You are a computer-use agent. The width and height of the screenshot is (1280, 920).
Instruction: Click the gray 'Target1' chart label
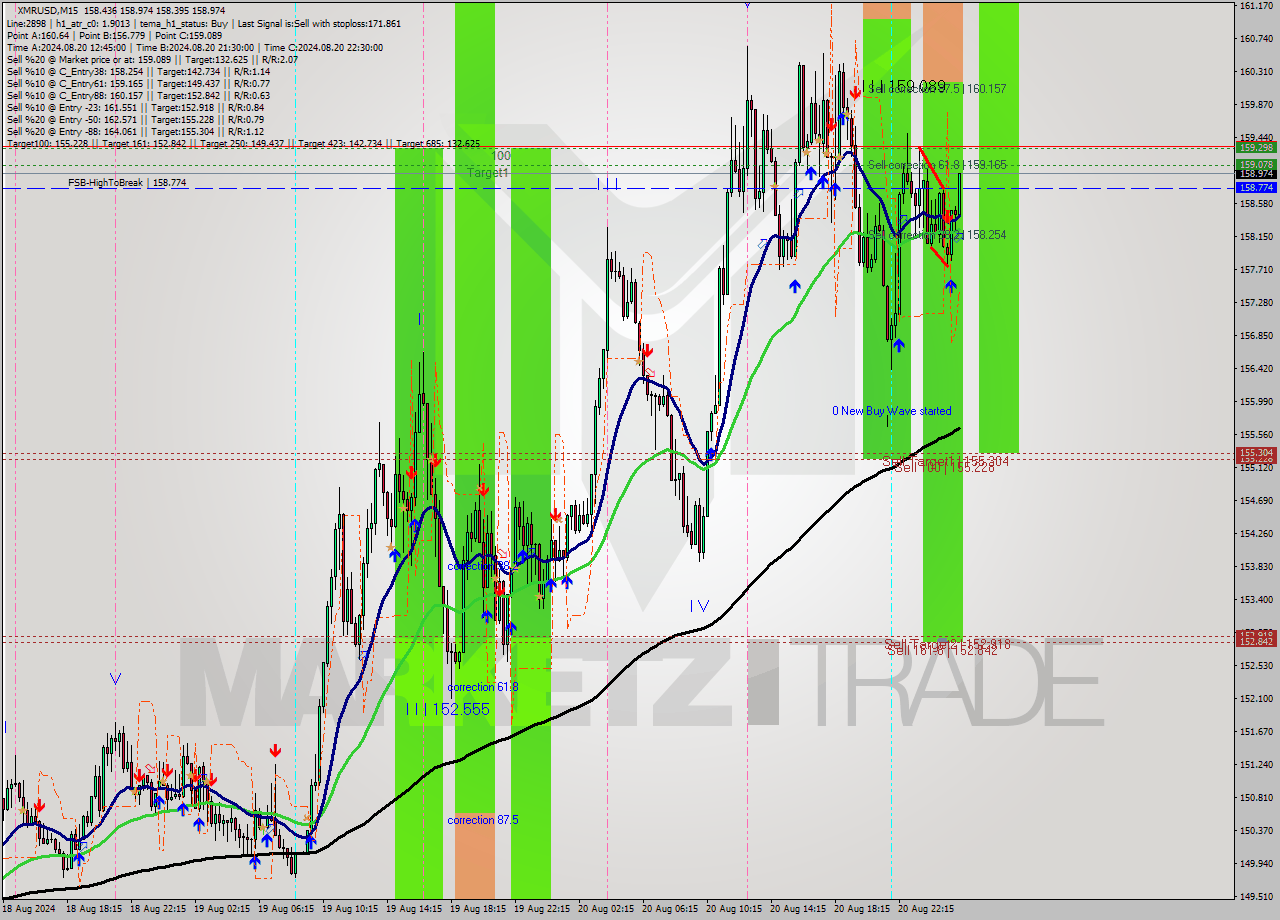click(488, 173)
